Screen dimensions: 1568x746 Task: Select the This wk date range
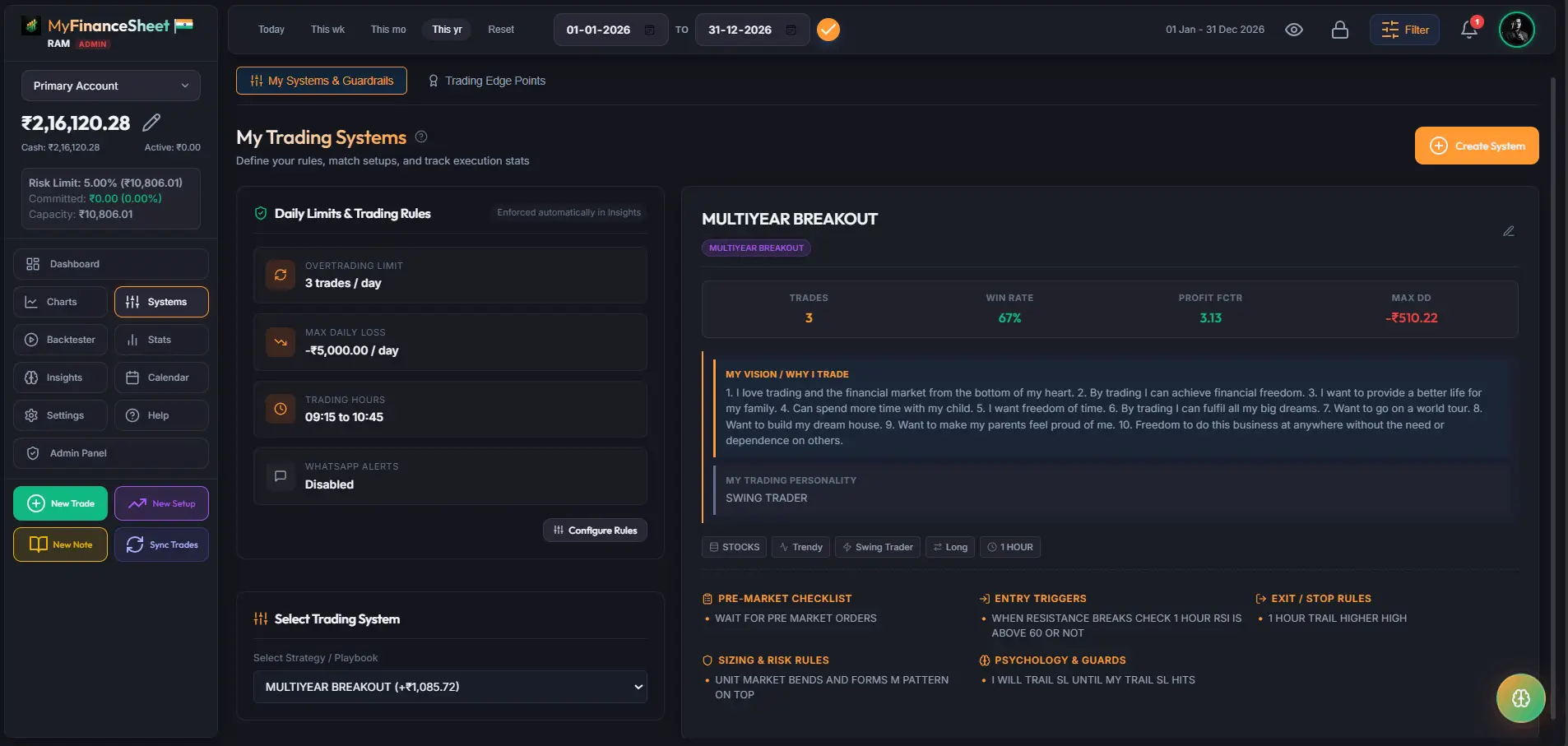(x=327, y=30)
